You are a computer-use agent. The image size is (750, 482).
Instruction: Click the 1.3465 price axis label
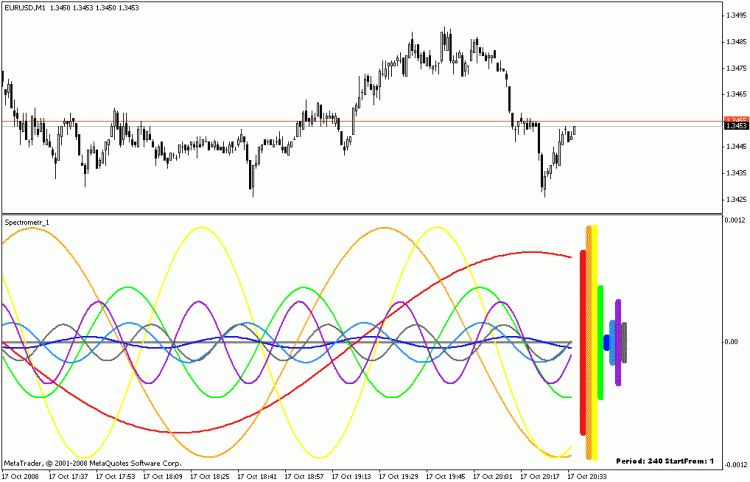(x=735, y=94)
